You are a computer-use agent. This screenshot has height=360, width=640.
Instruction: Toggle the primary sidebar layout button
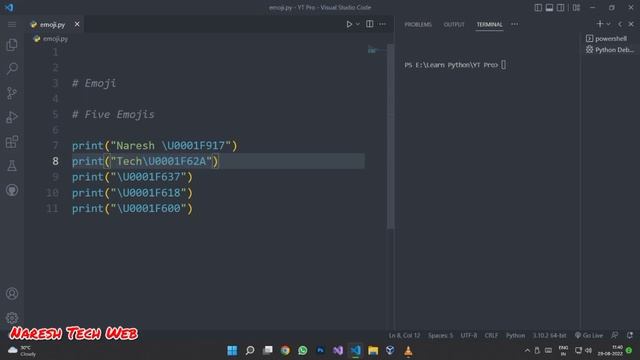[x=538, y=7]
